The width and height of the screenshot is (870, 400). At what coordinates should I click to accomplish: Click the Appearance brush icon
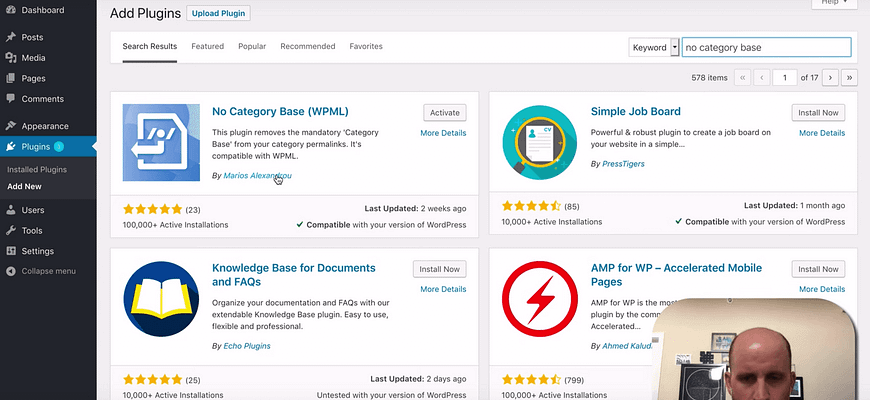coord(11,126)
